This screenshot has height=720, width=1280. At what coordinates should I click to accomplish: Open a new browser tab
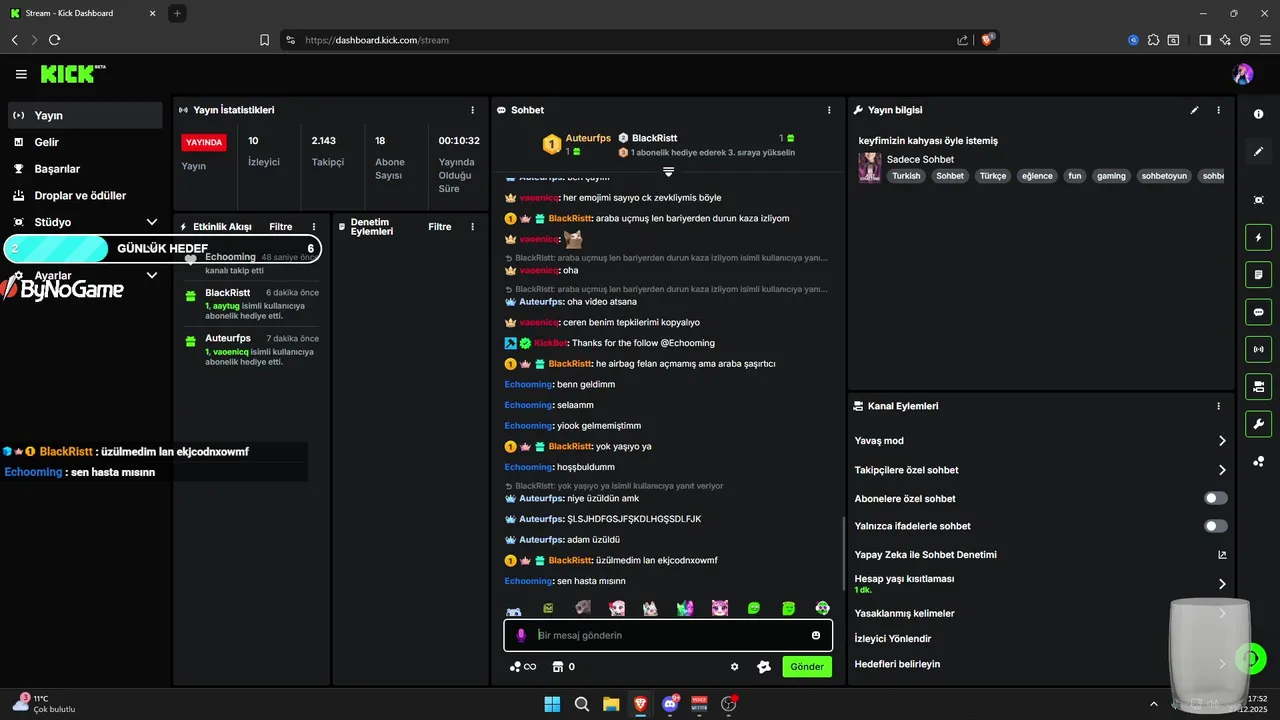[177, 13]
